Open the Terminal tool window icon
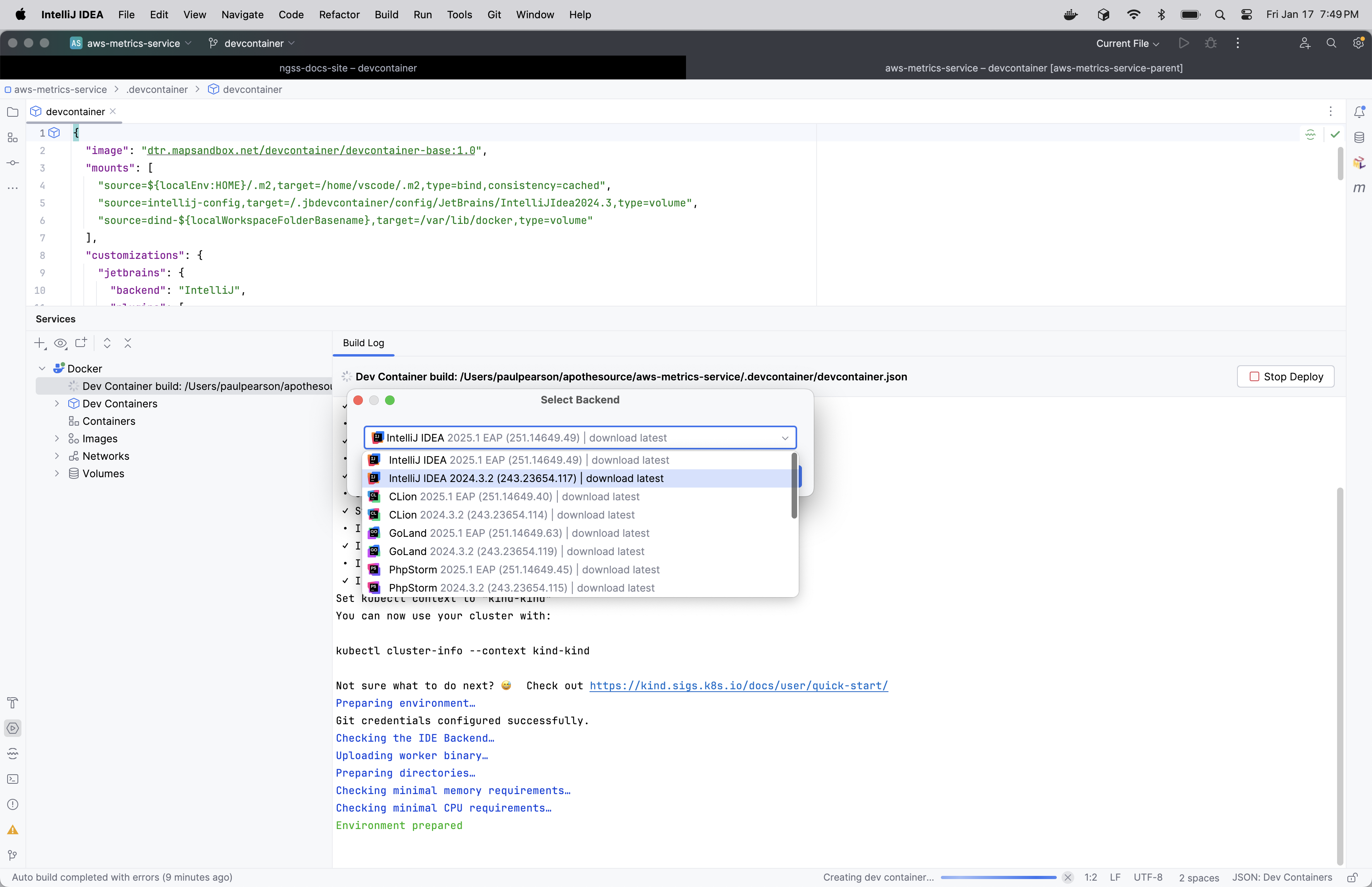 coord(13,779)
